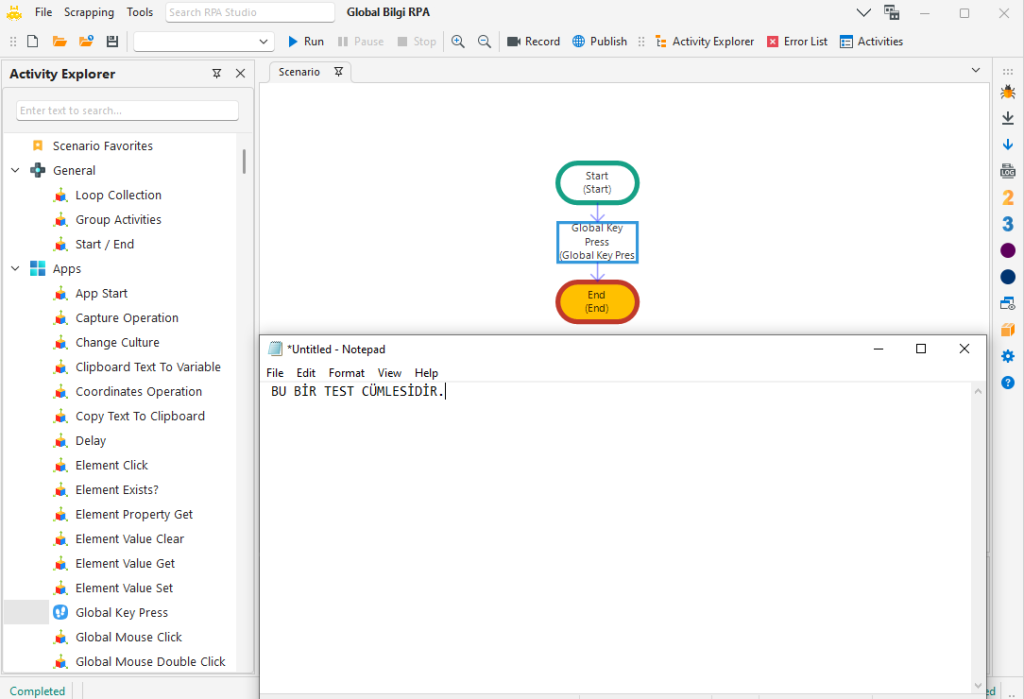Click the Publish button
This screenshot has height=699, width=1024.
tap(600, 42)
